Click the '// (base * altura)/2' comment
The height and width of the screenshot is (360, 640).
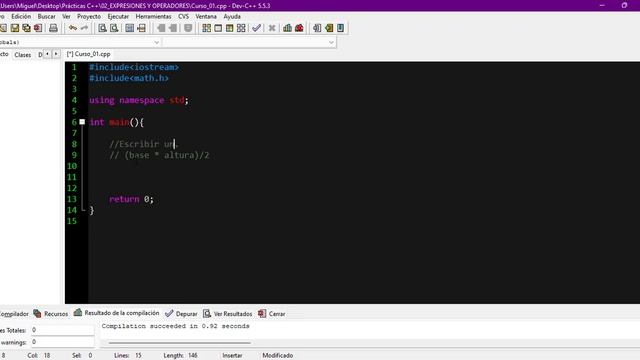point(159,155)
